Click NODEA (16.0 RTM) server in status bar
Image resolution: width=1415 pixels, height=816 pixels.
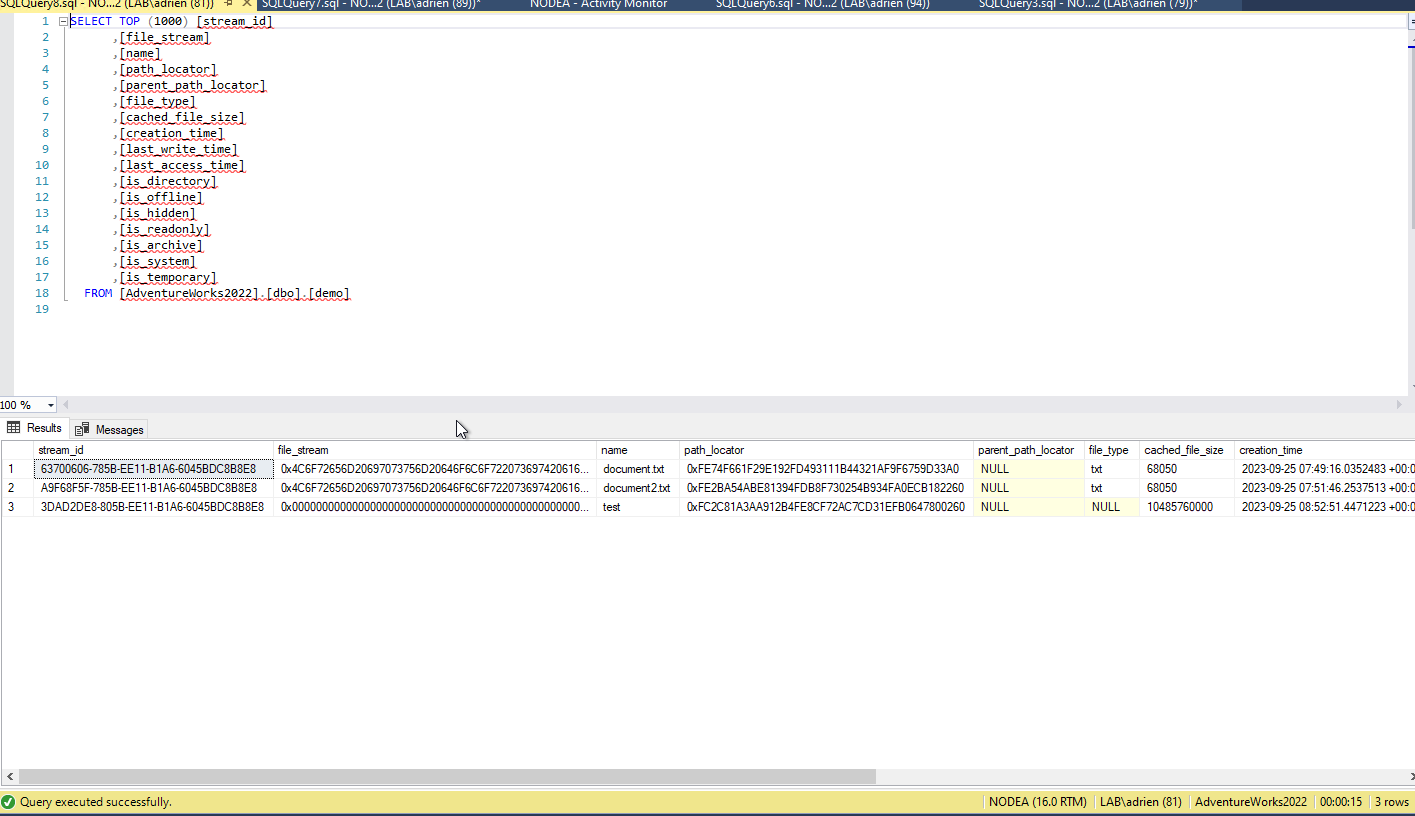pyautogui.click(x=1037, y=802)
